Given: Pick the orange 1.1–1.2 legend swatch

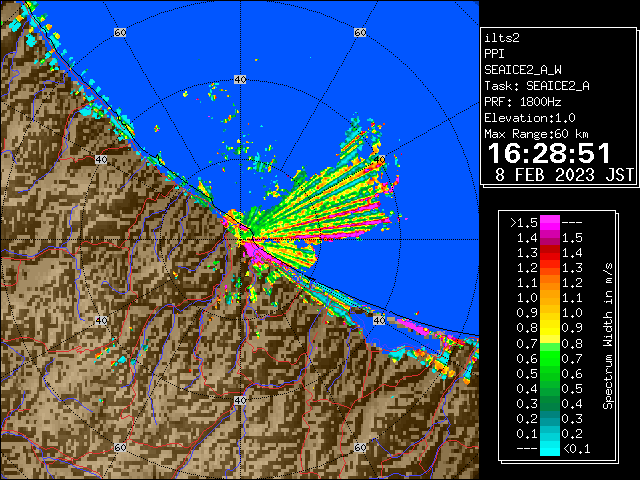Looking at the screenshot, I should click(550, 283).
